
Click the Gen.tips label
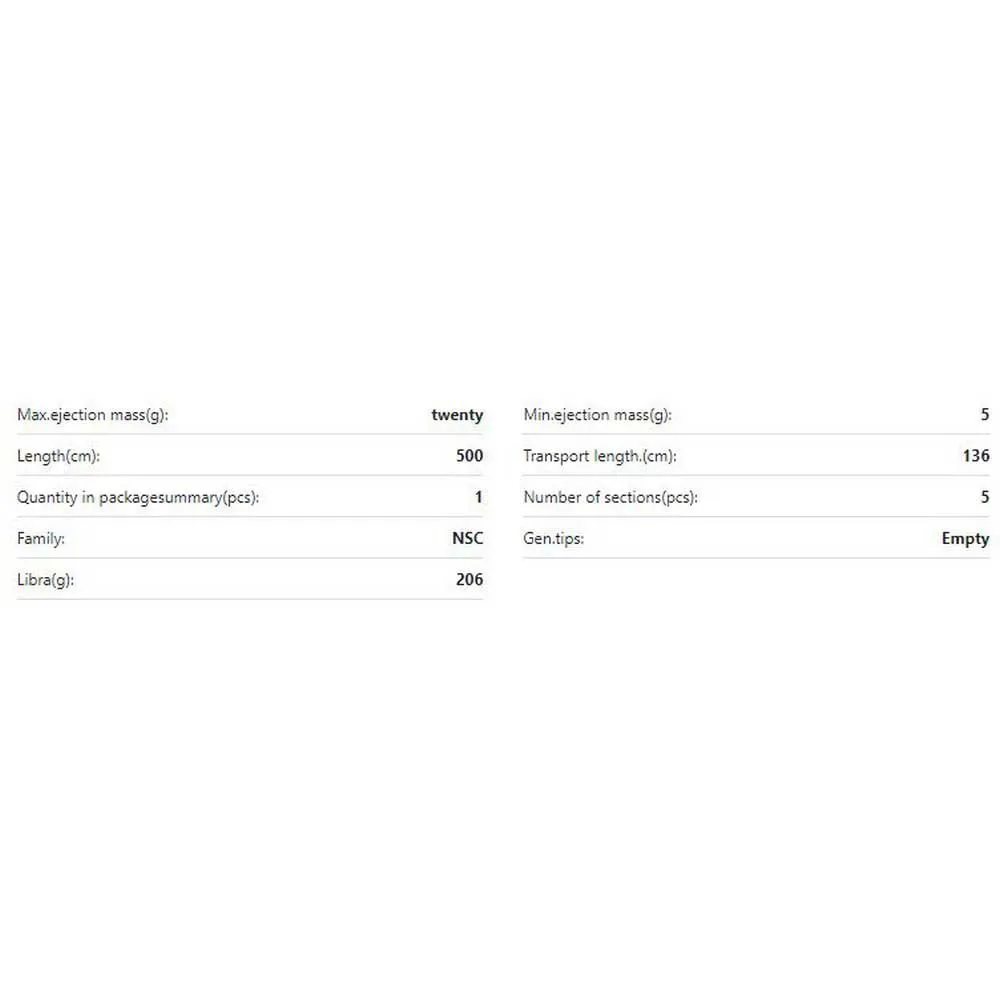(x=554, y=538)
